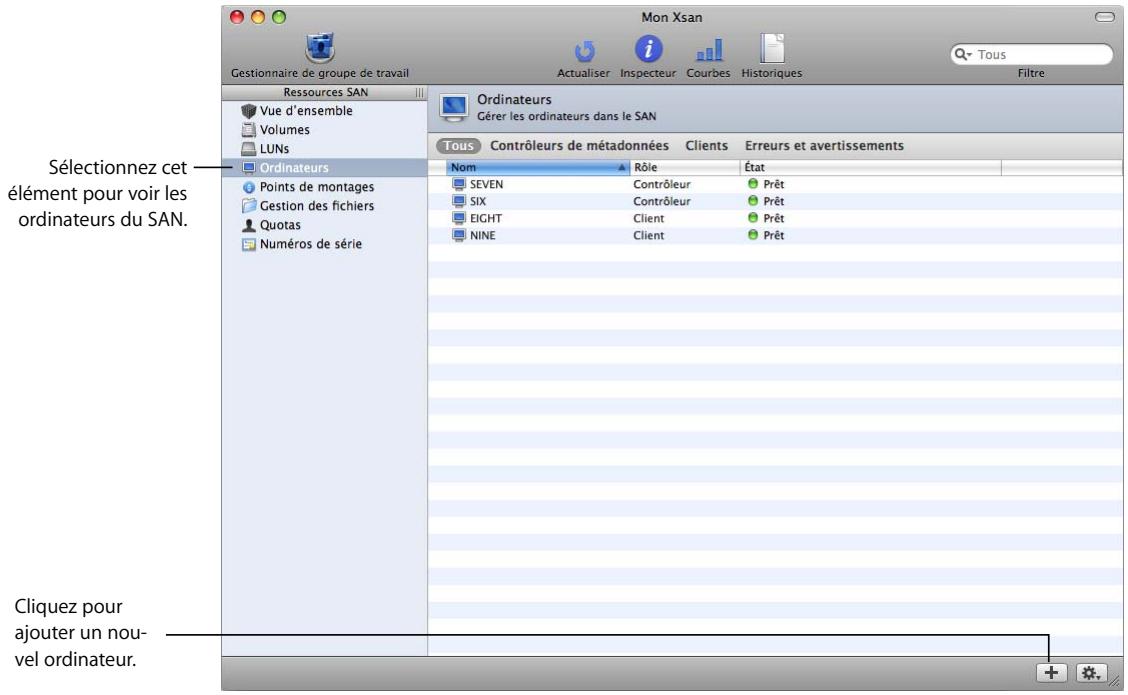Viewport: 1128px width, 695px height.
Task: Open the gear action menu
Action: click(1091, 673)
